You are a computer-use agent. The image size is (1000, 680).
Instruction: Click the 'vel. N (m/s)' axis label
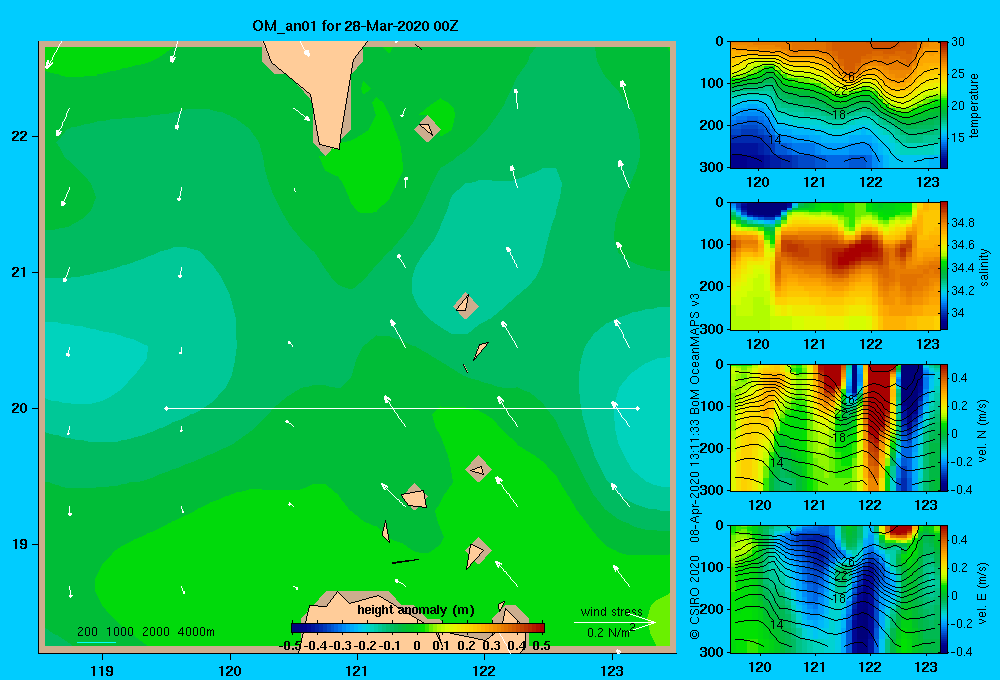983,431
